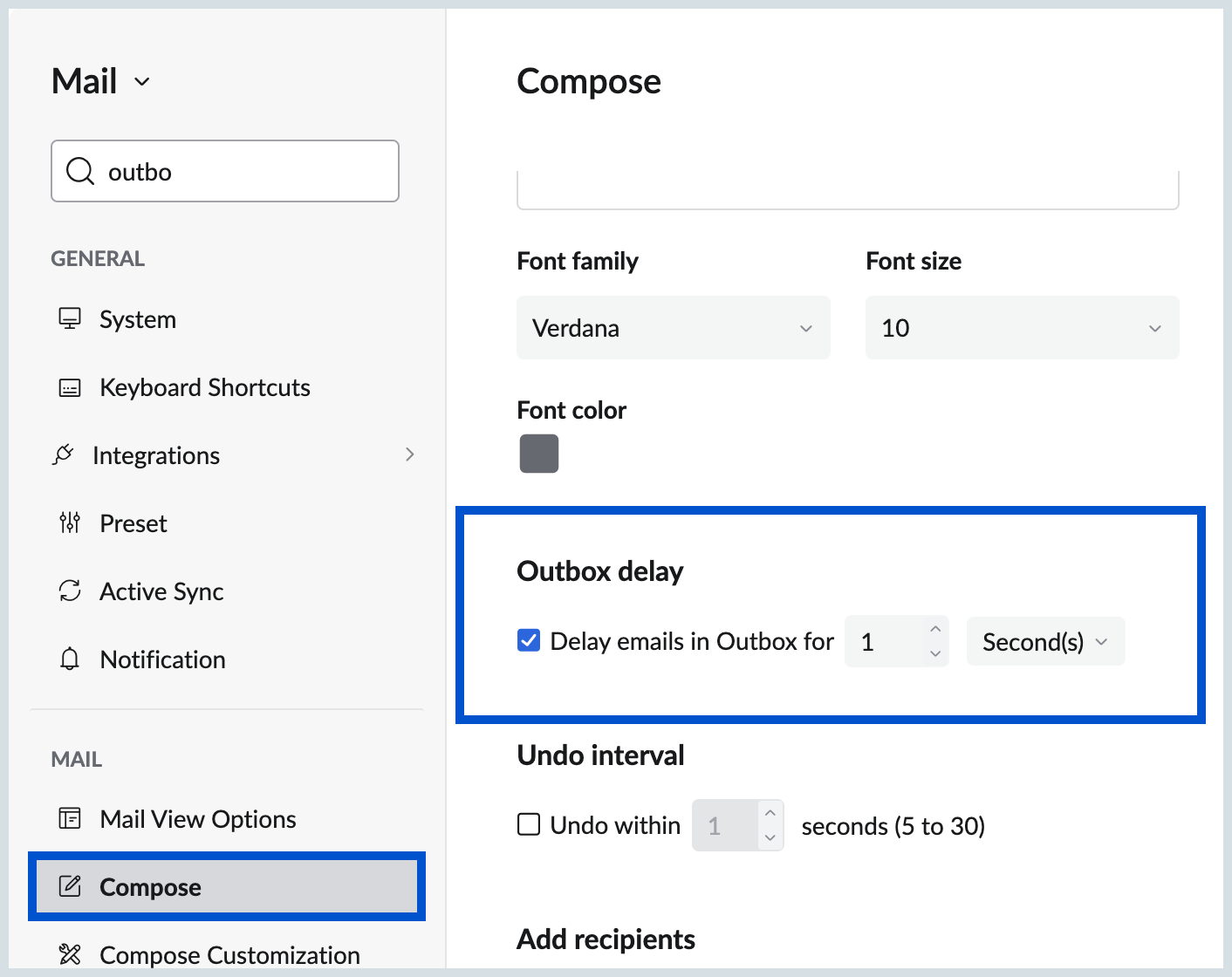
Task: Open Keyboard Shortcuts settings
Action: 205,387
